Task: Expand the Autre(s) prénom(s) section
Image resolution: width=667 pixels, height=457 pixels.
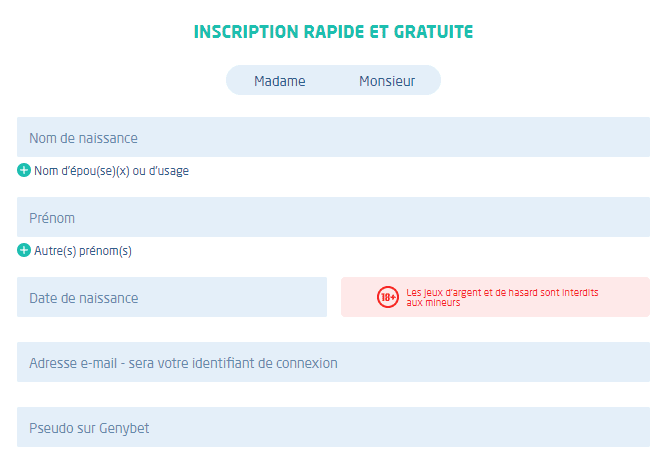Action: pyautogui.click(x=83, y=251)
